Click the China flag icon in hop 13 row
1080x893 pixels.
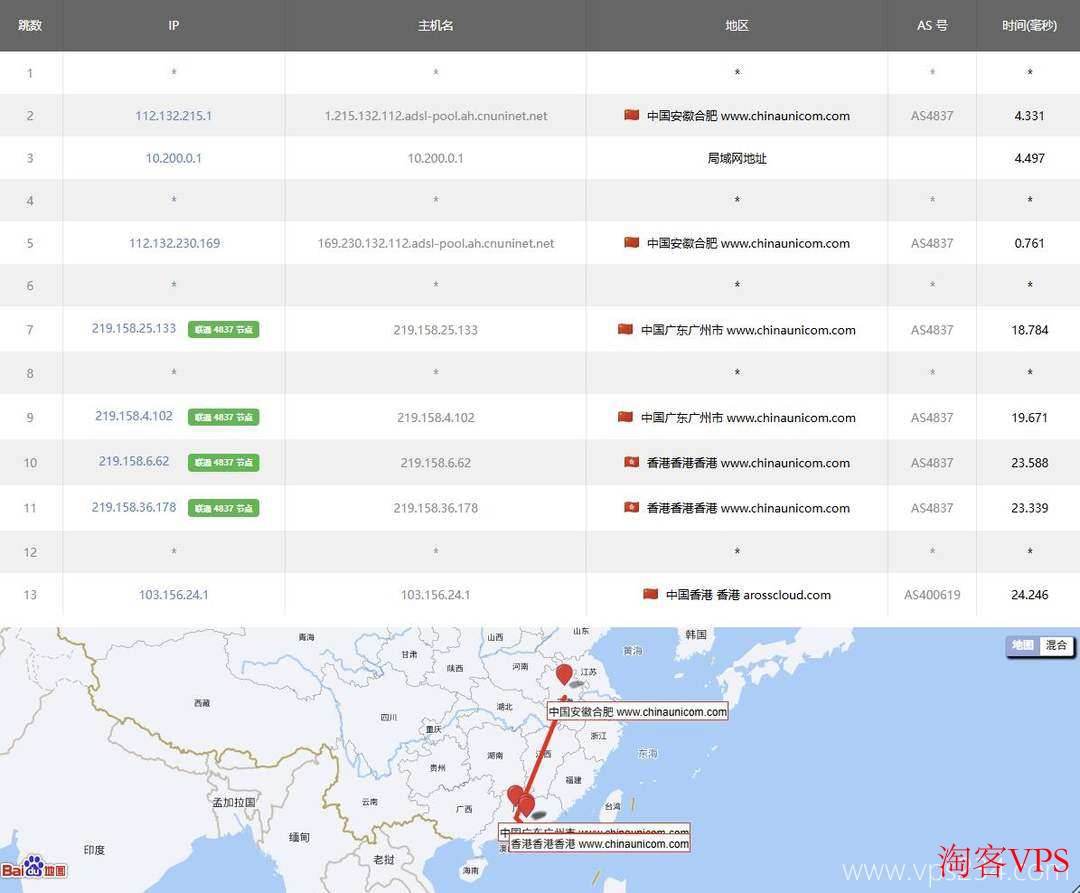click(x=650, y=593)
